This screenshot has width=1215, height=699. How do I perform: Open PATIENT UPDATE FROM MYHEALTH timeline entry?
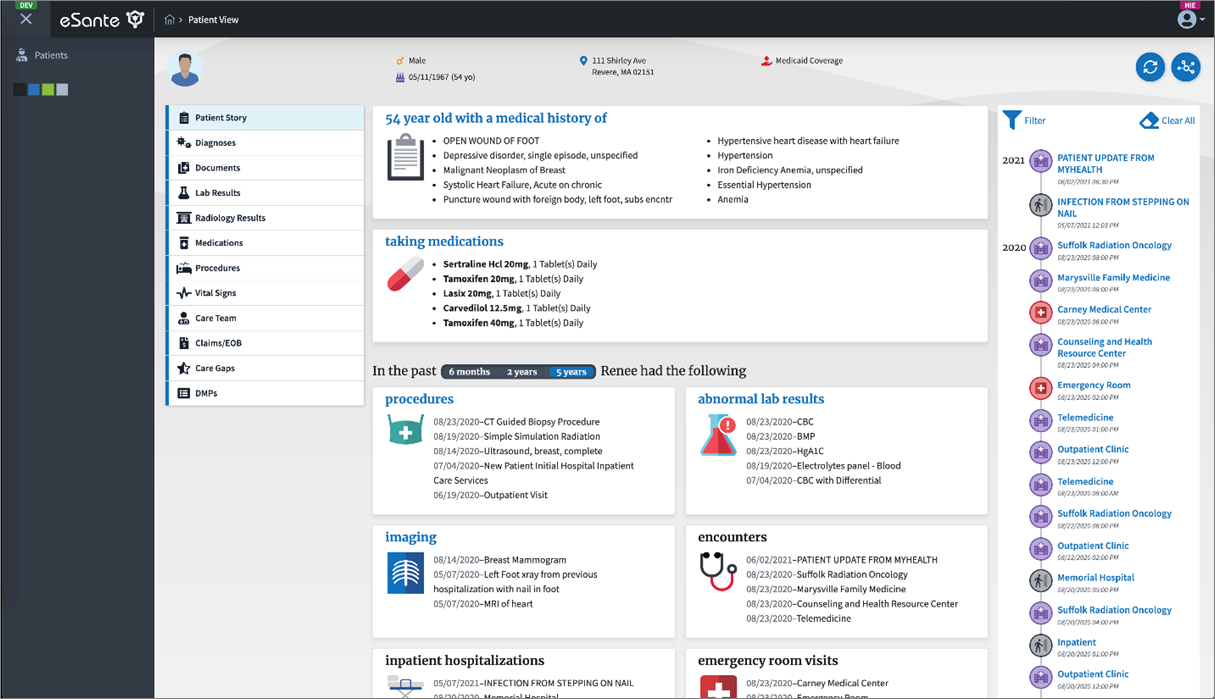(x=1105, y=164)
